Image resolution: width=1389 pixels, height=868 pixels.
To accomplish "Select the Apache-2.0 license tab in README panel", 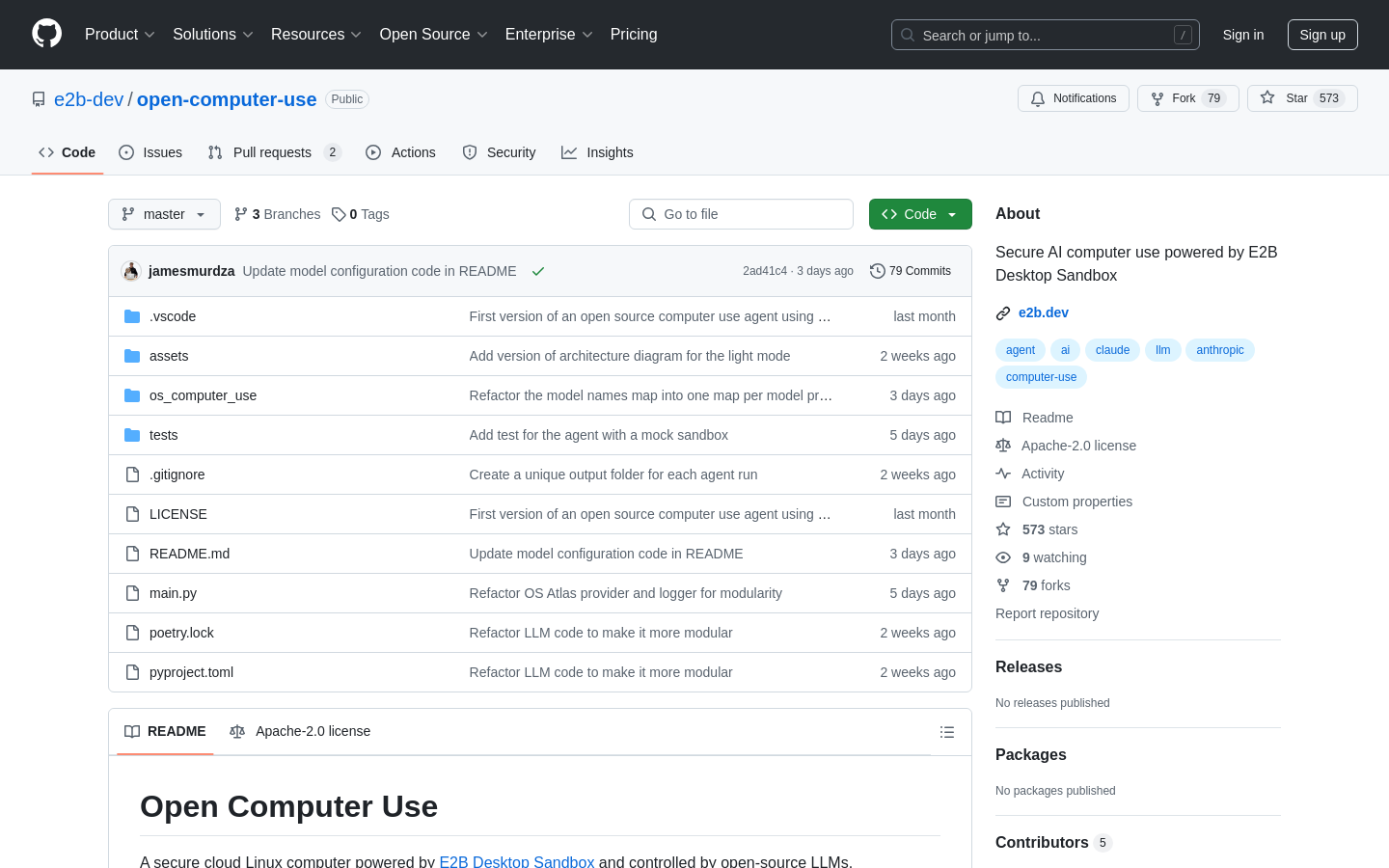I will (300, 731).
